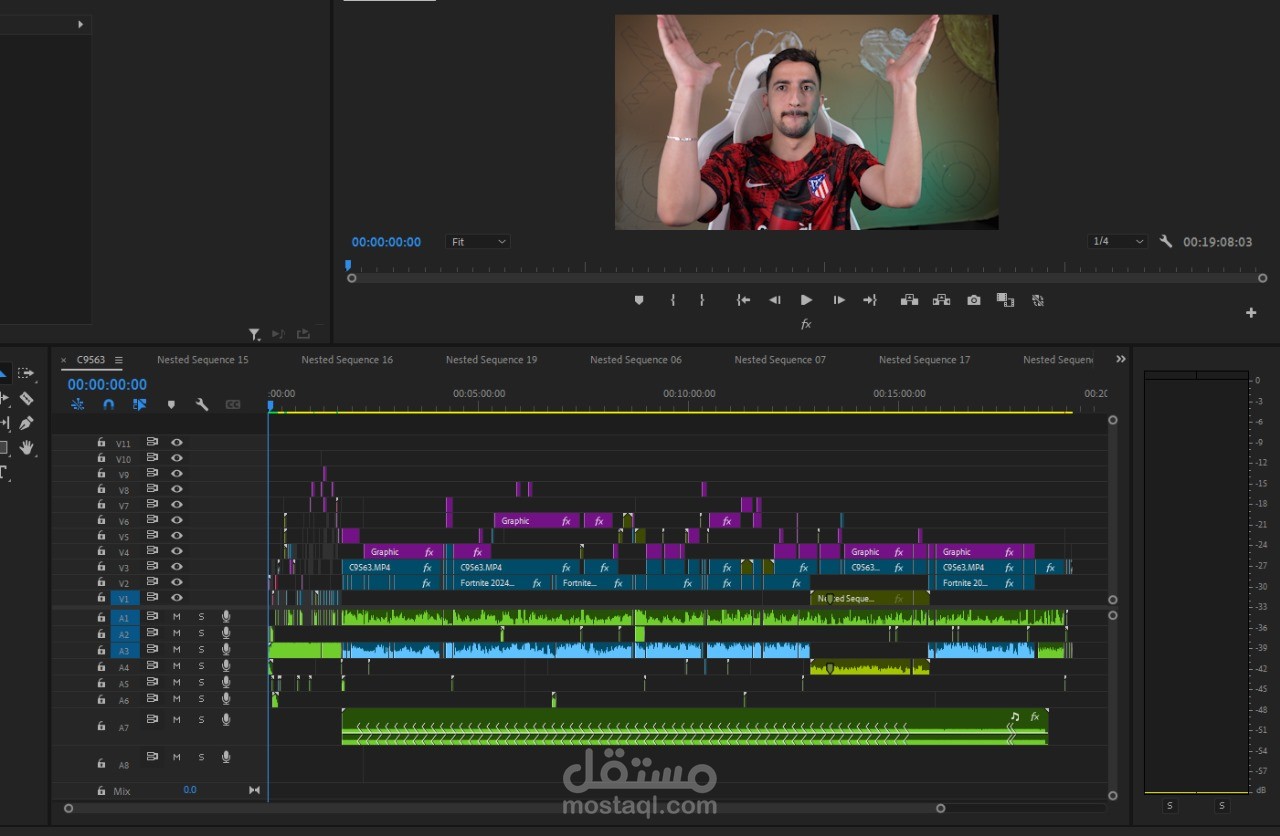The width and height of the screenshot is (1280, 836).
Task: Hide track V6 output
Action: pos(177,520)
